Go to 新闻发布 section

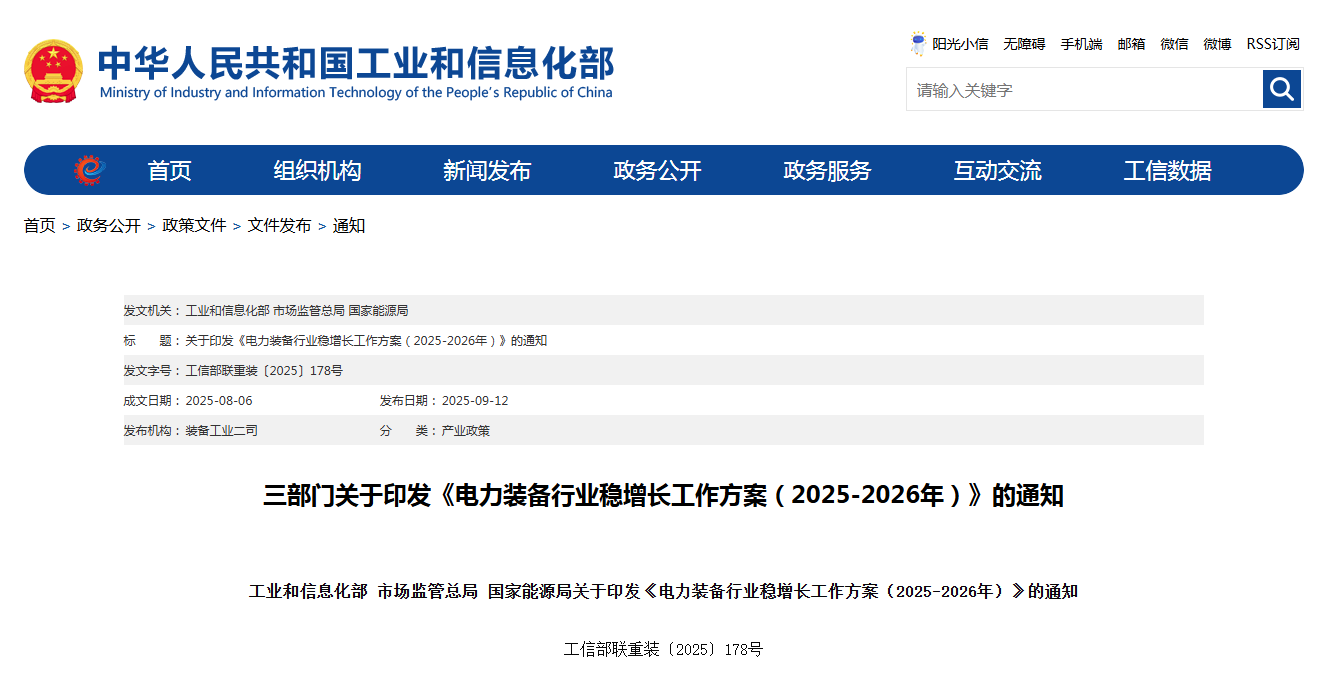click(x=487, y=171)
